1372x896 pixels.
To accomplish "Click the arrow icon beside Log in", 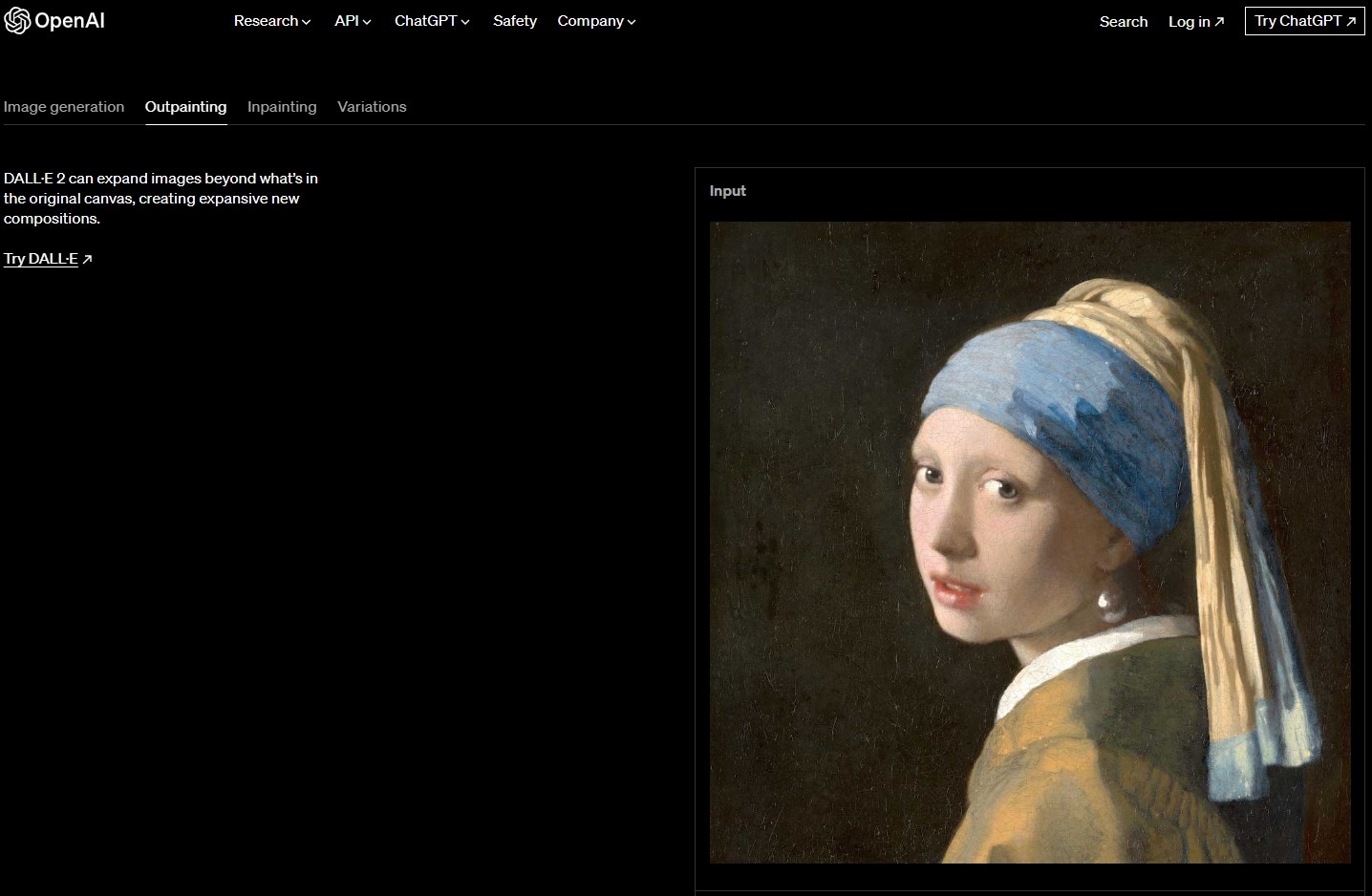I will point(1219,22).
